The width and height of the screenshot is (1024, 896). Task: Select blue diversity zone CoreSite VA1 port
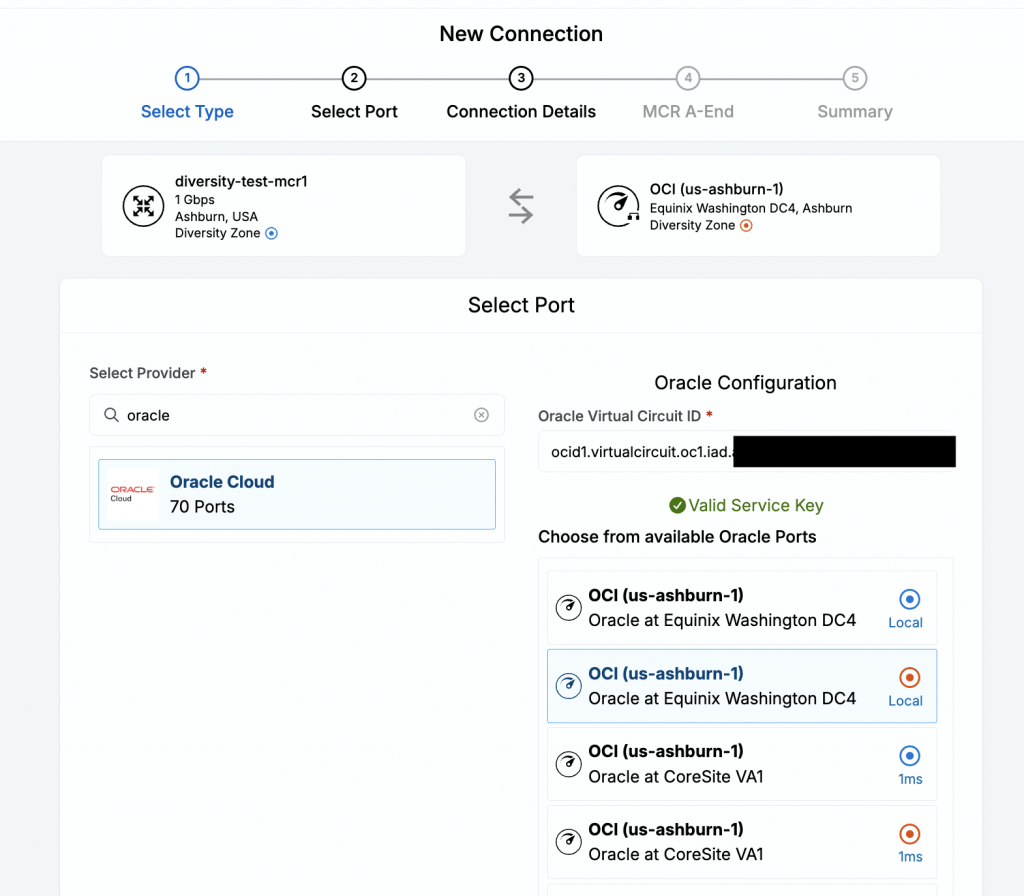742,763
